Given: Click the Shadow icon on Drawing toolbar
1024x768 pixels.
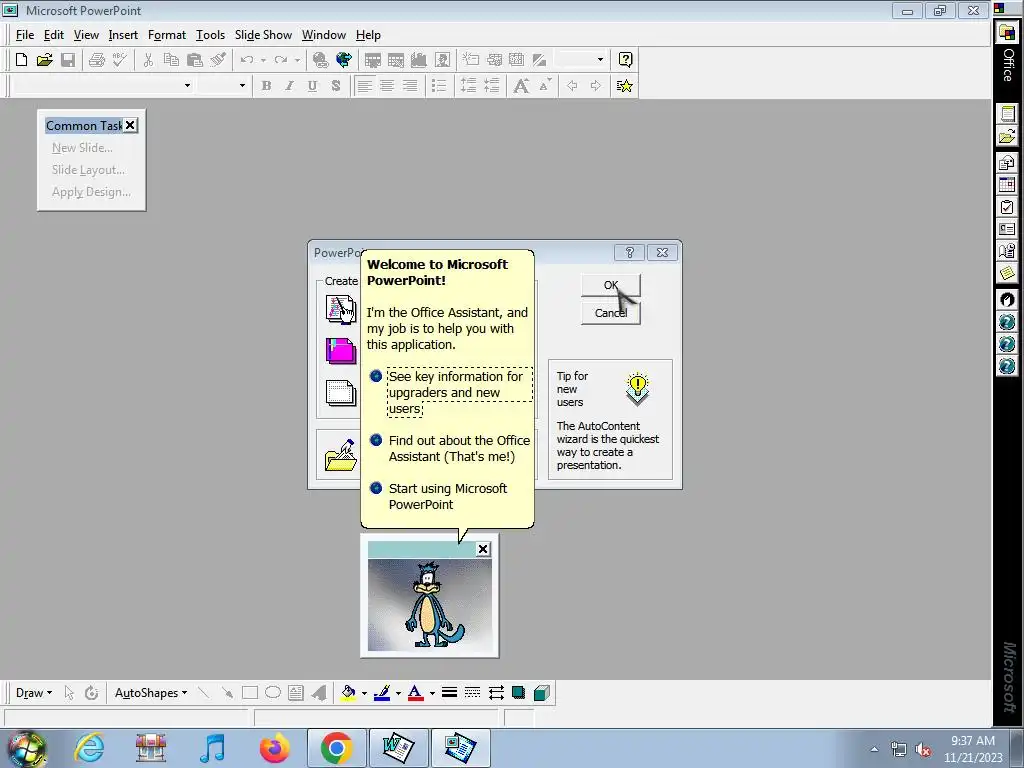Looking at the screenshot, I should pyautogui.click(x=519, y=693).
